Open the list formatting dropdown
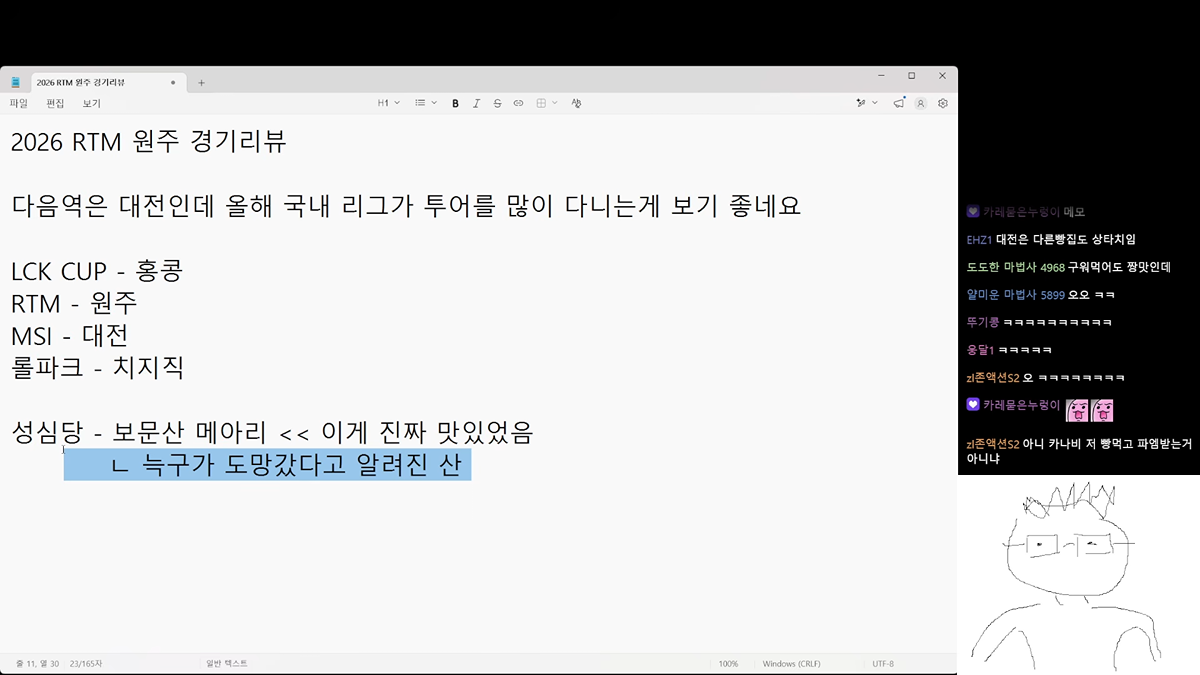Viewport: 1200px width, 675px height. click(x=425, y=103)
